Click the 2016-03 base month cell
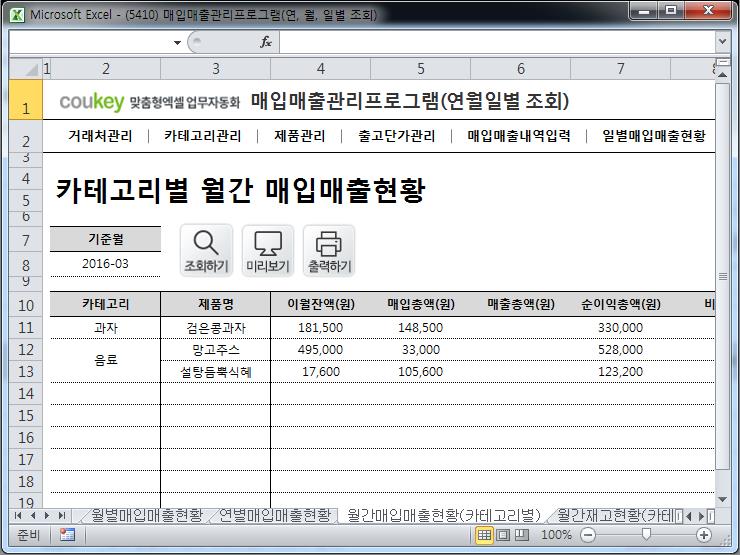 coord(105,264)
